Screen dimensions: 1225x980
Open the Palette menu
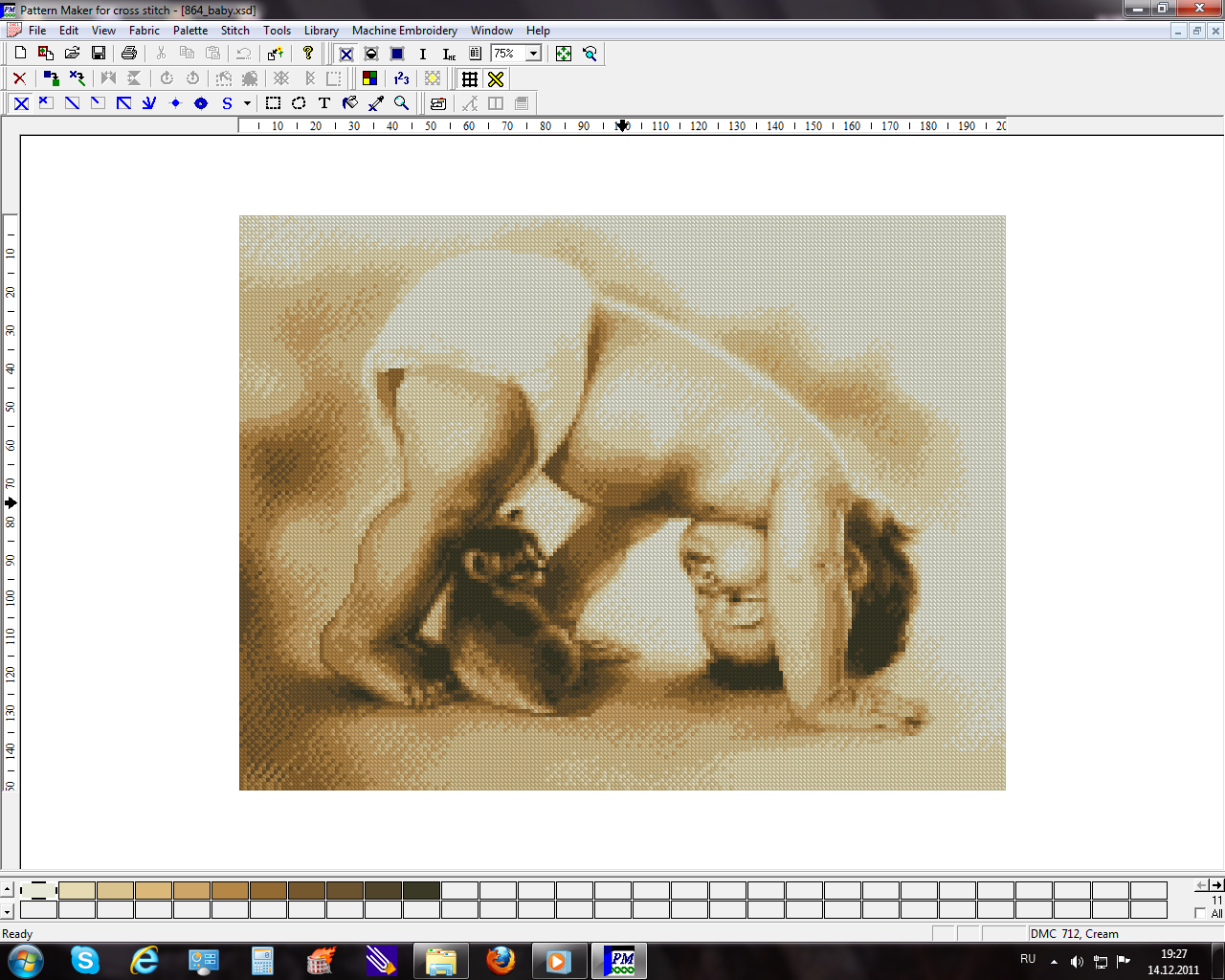[x=190, y=31]
